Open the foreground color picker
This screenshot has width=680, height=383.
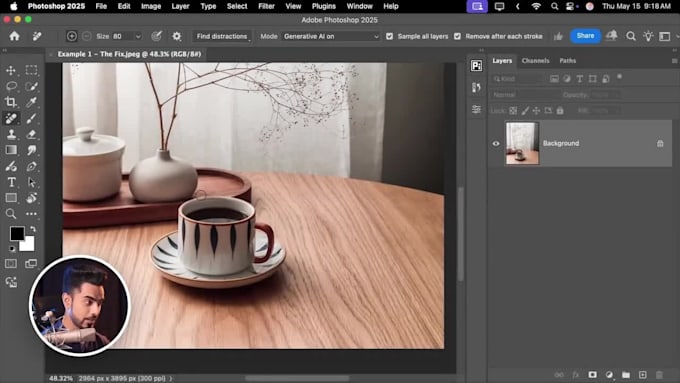click(x=16, y=233)
